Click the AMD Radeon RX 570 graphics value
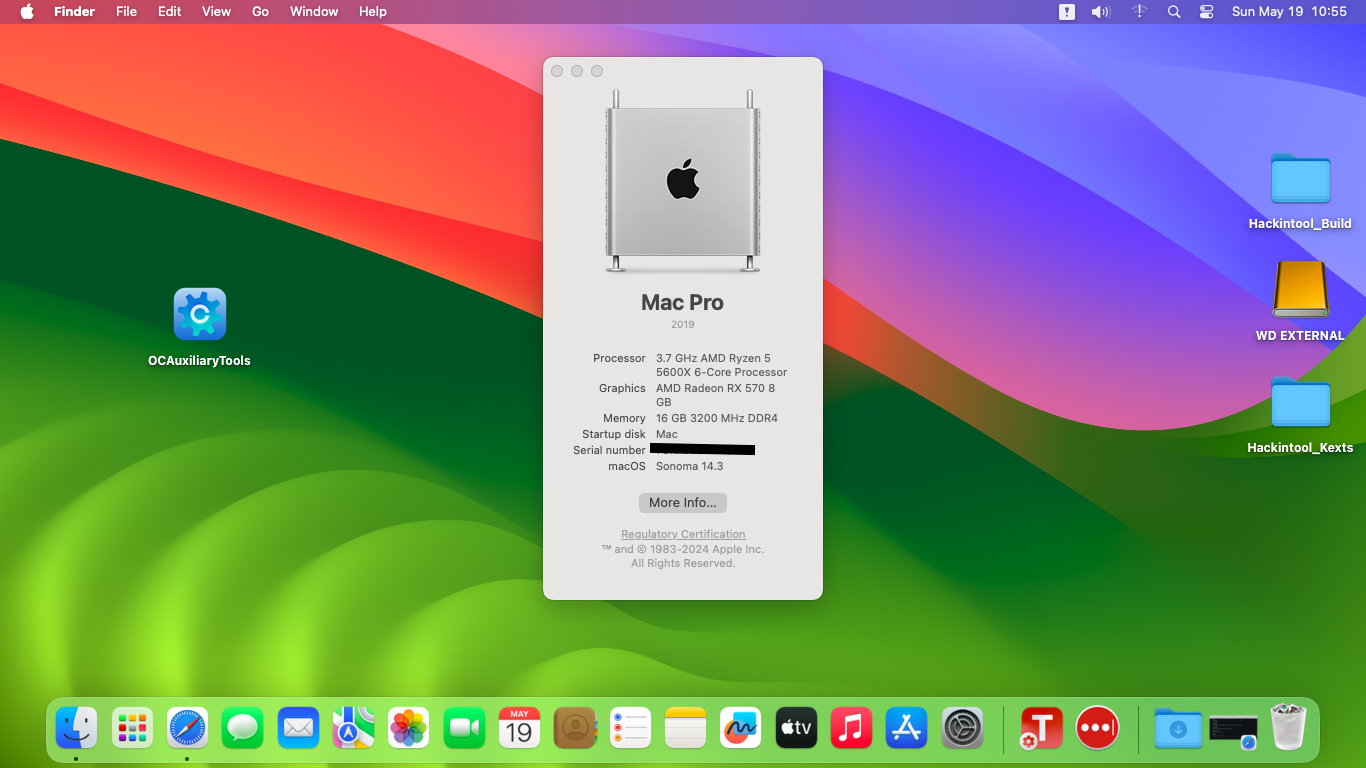This screenshot has height=768, width=1366. coord(715,395)
